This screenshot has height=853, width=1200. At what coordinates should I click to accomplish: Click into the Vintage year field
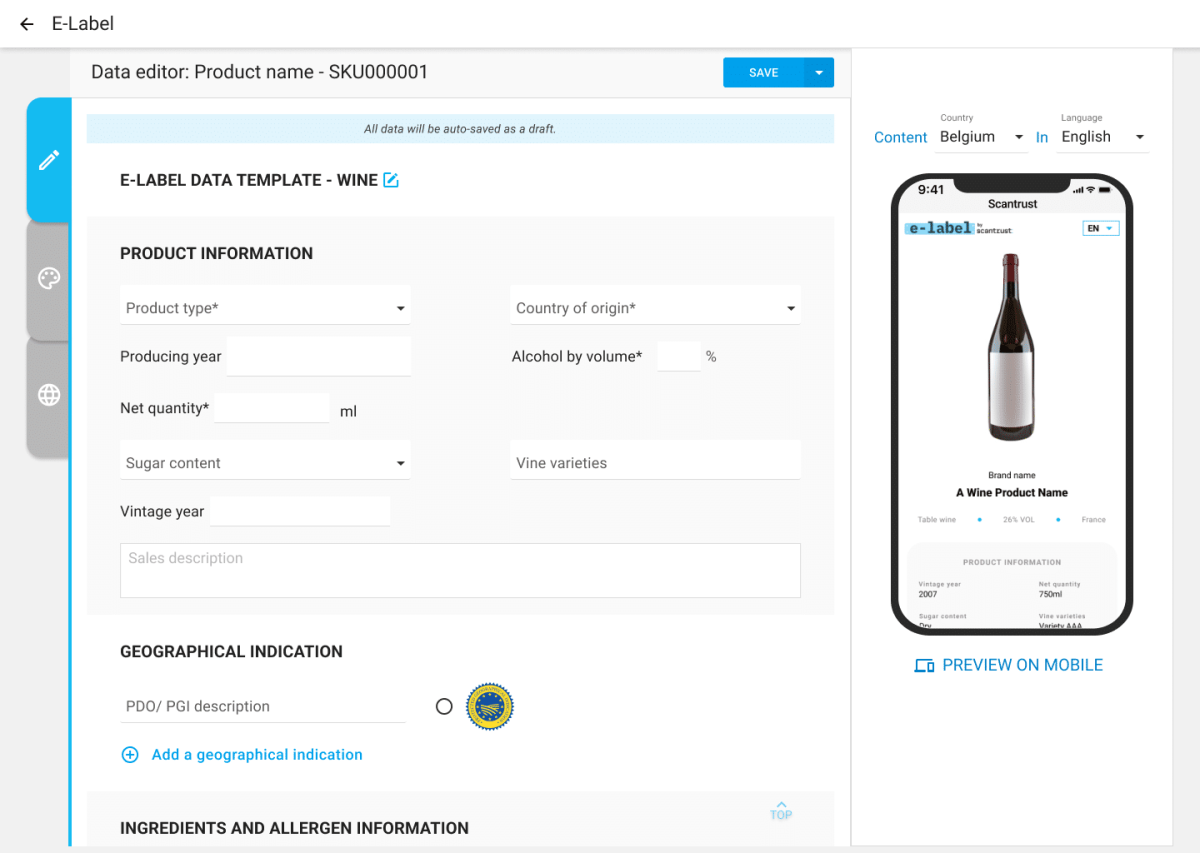[x=300, y=511]
